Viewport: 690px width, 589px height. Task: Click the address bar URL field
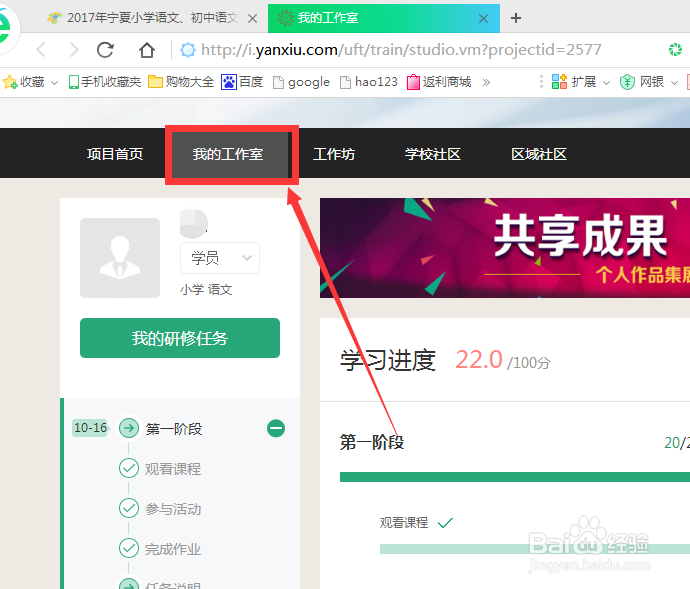401,50
